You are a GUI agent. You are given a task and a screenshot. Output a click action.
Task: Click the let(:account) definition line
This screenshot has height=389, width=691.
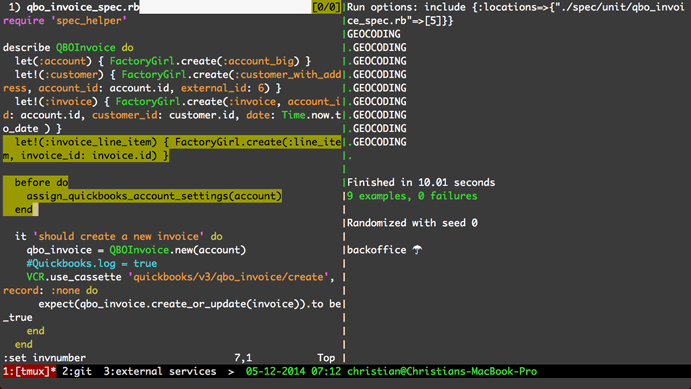[x=163, y=61]
